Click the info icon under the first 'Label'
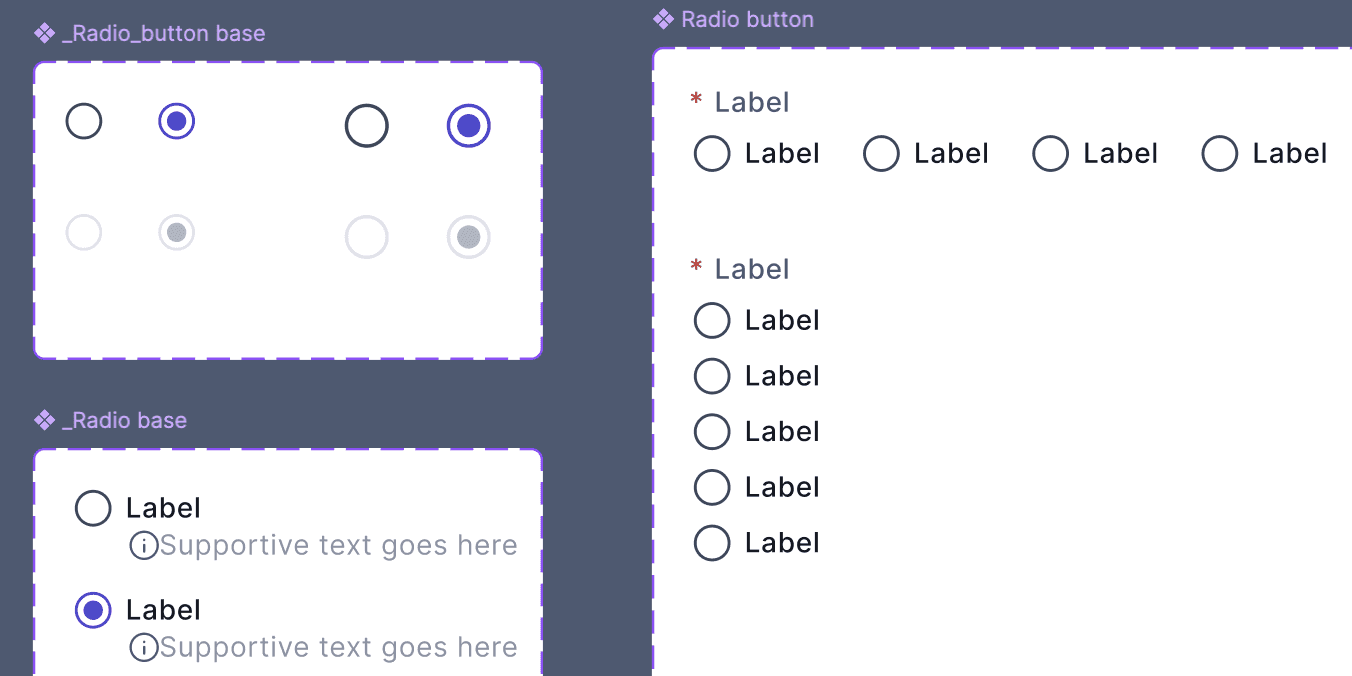This screenshot has height=676, width=1352. click(x=145, y=545)
